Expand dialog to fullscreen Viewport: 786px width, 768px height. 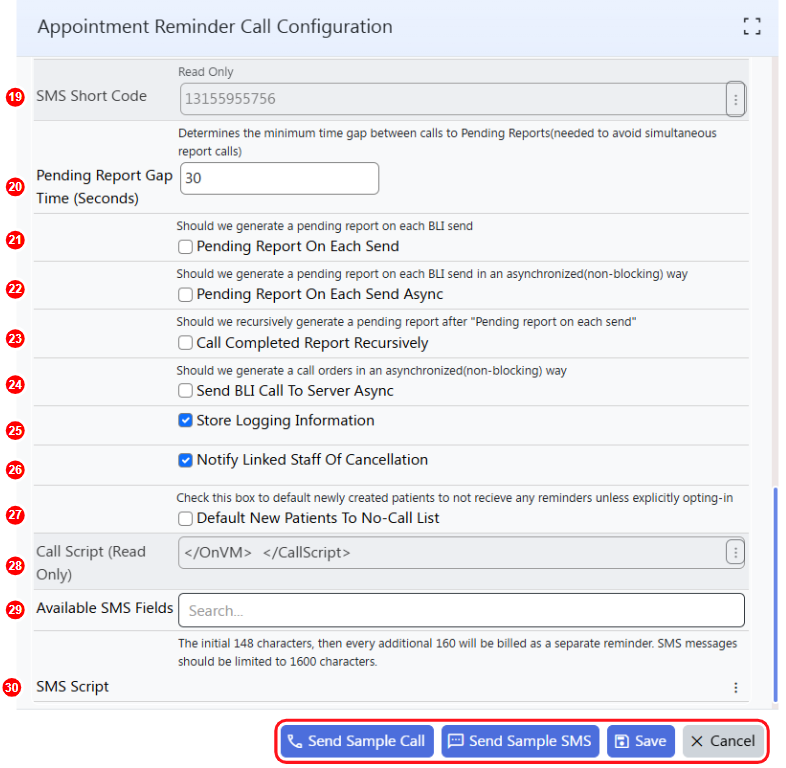pos(751,26)
